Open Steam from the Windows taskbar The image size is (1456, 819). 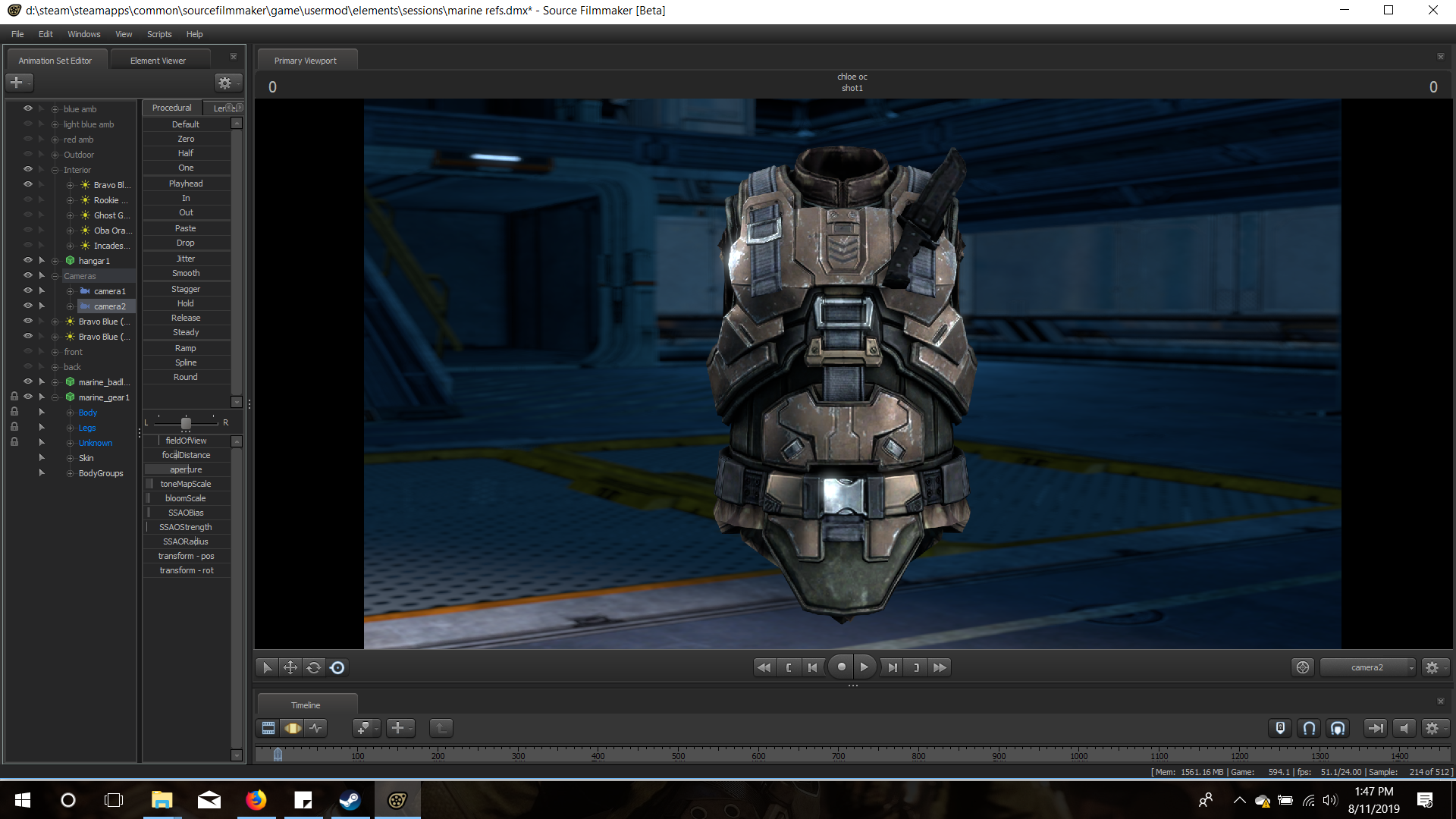(350, 800)
